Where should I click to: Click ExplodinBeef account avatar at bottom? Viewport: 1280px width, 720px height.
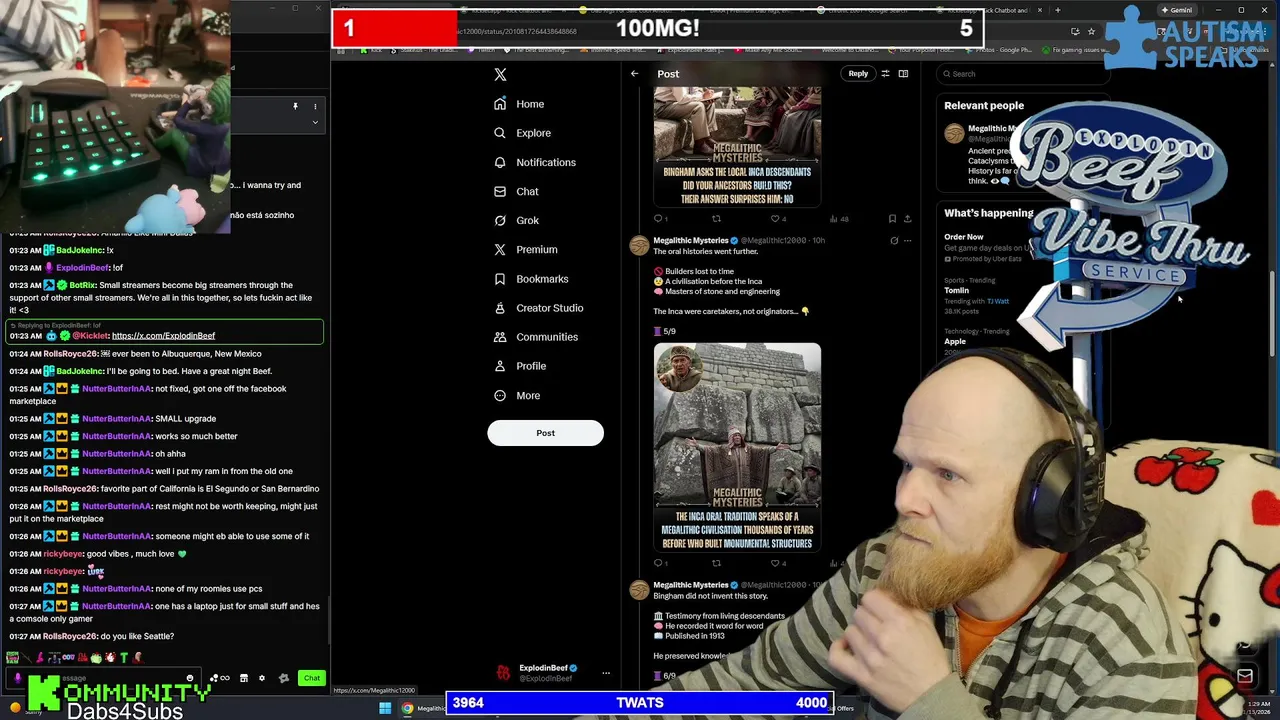pyautogui.click(x=503, y=673)
